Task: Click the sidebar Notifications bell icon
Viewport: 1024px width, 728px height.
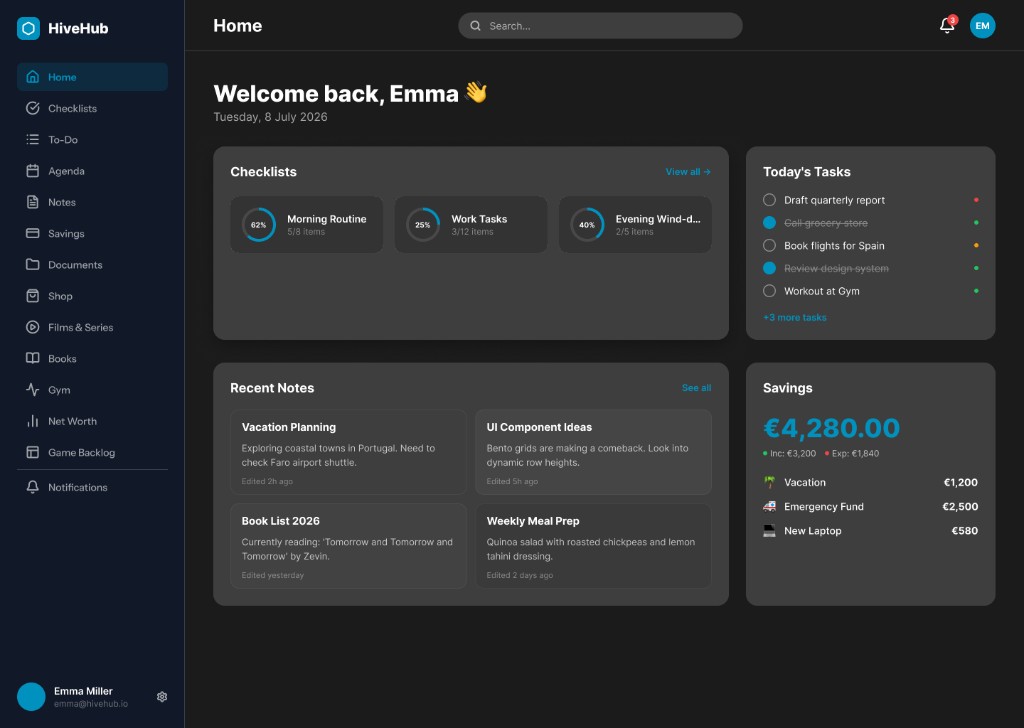Action: (x=33, y=488)
